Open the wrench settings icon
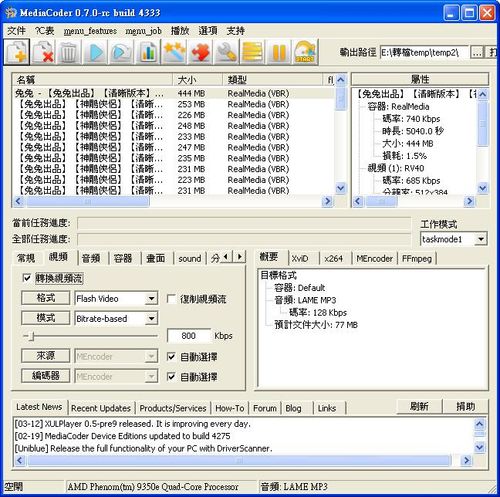The width and height of the screenshot is (500, 497). click(x=227, y=52)
